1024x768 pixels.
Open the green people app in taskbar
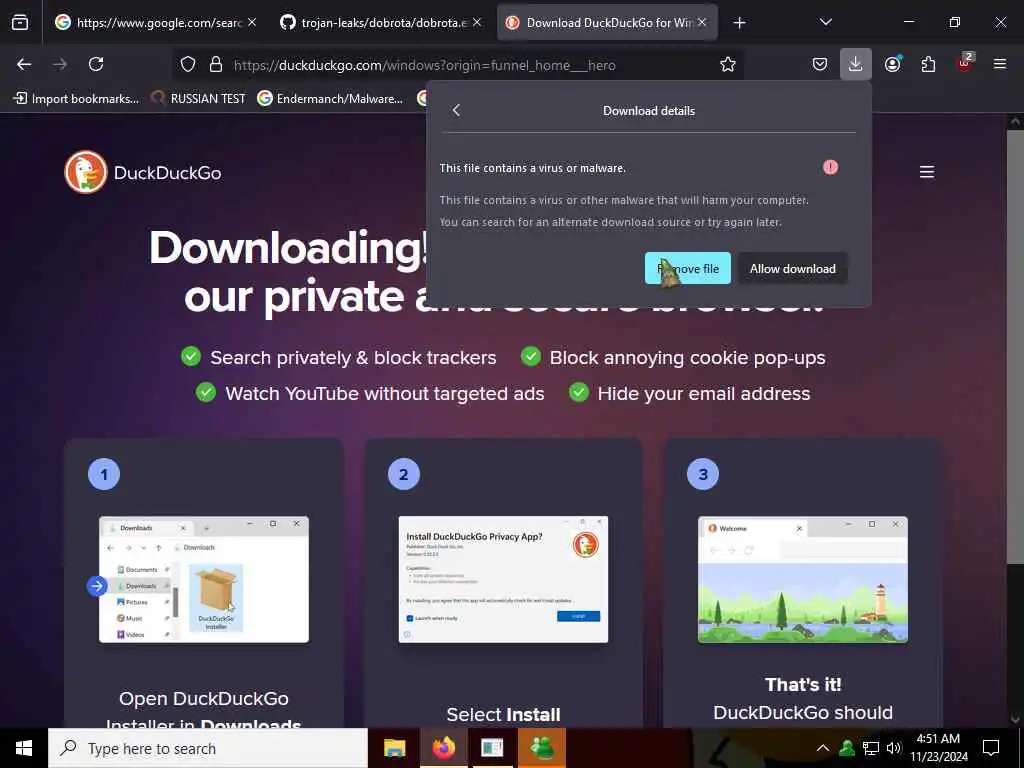coord(542,748)
